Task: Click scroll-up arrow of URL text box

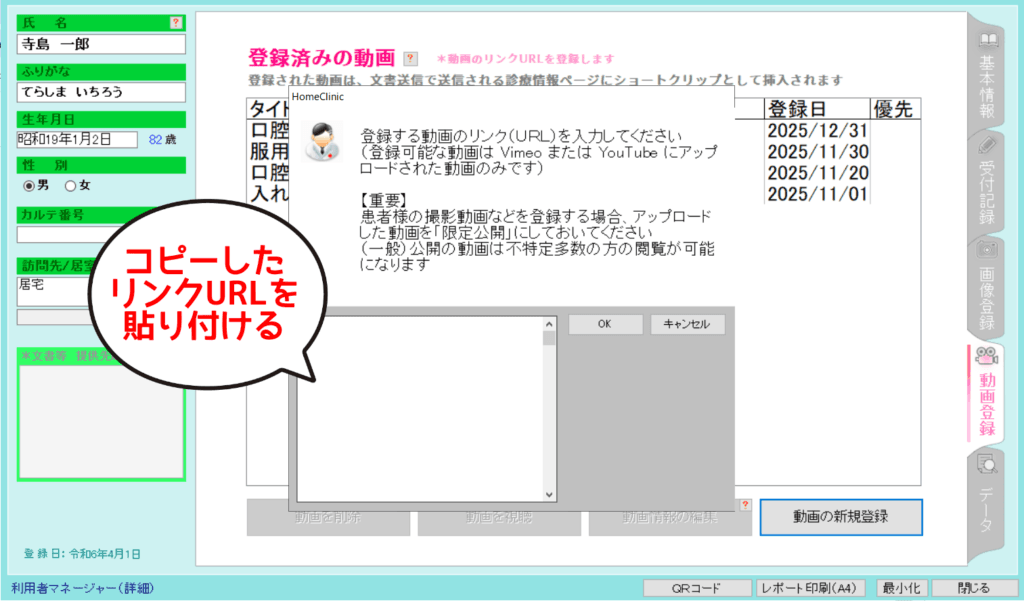Action: click(549, 323)
